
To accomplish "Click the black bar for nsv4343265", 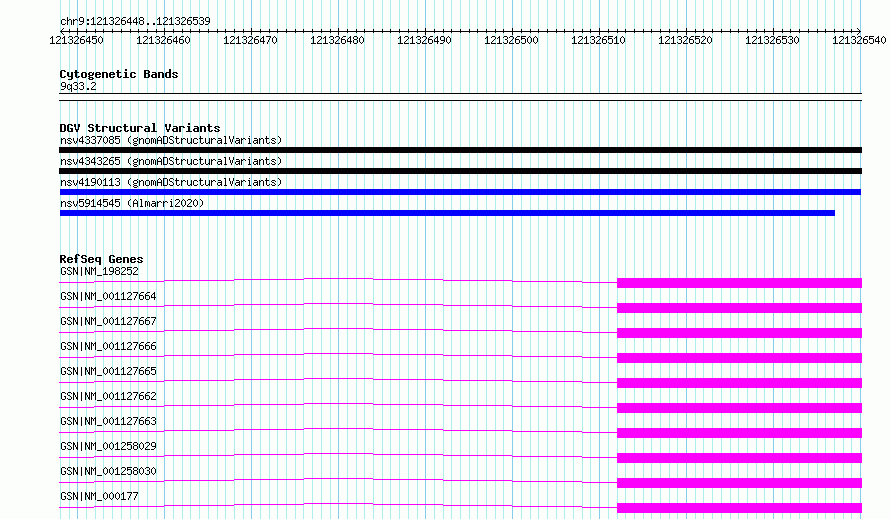I will (460, 171).
